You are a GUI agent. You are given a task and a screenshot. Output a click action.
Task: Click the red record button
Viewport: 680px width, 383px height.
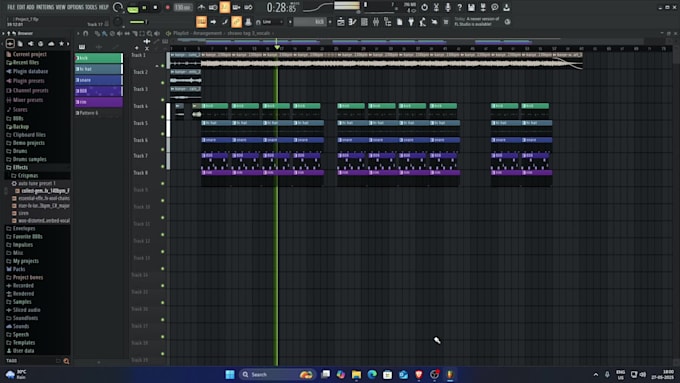point(167,7)
